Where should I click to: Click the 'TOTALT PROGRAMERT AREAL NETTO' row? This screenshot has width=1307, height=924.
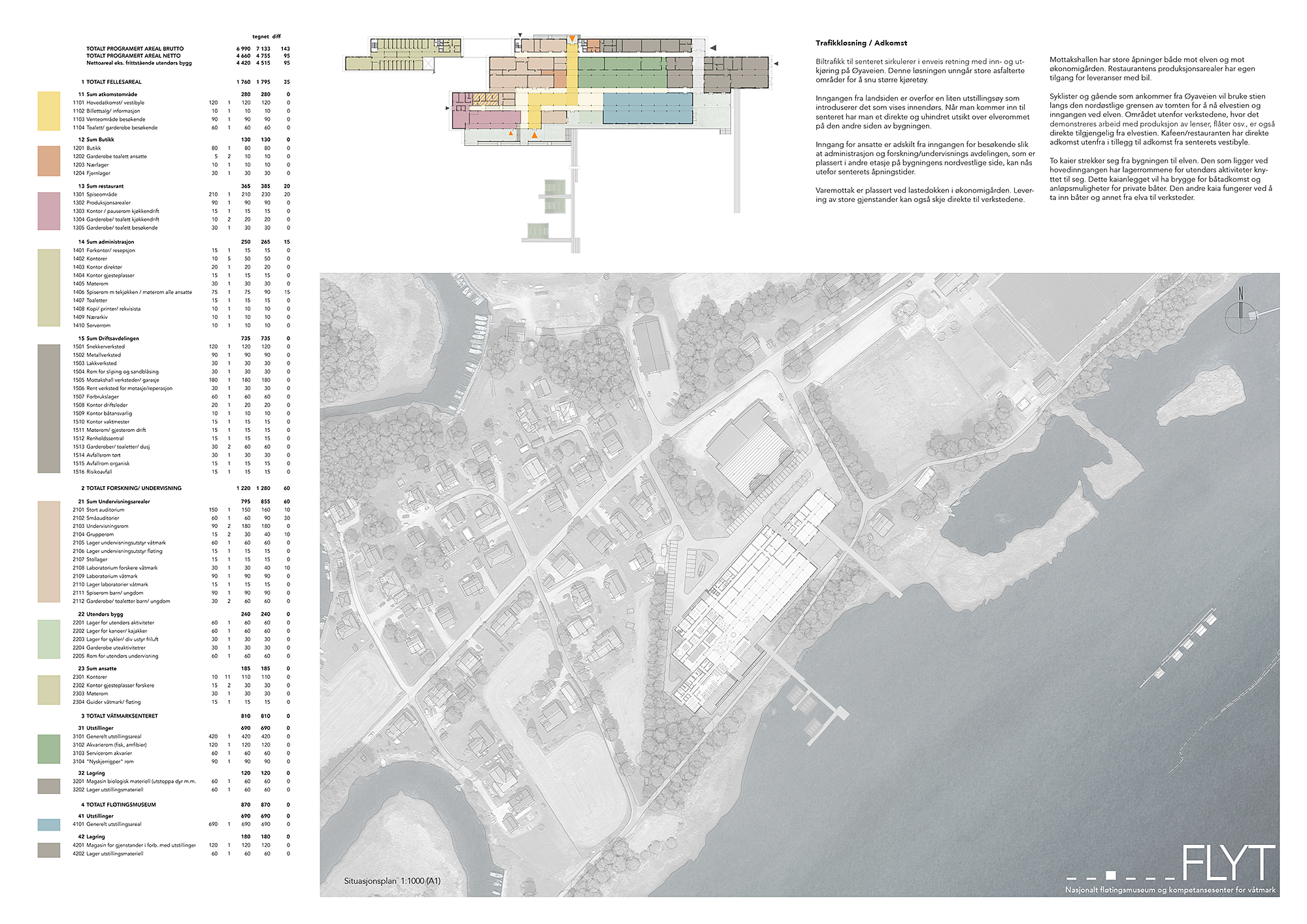[x=188, y=56]
